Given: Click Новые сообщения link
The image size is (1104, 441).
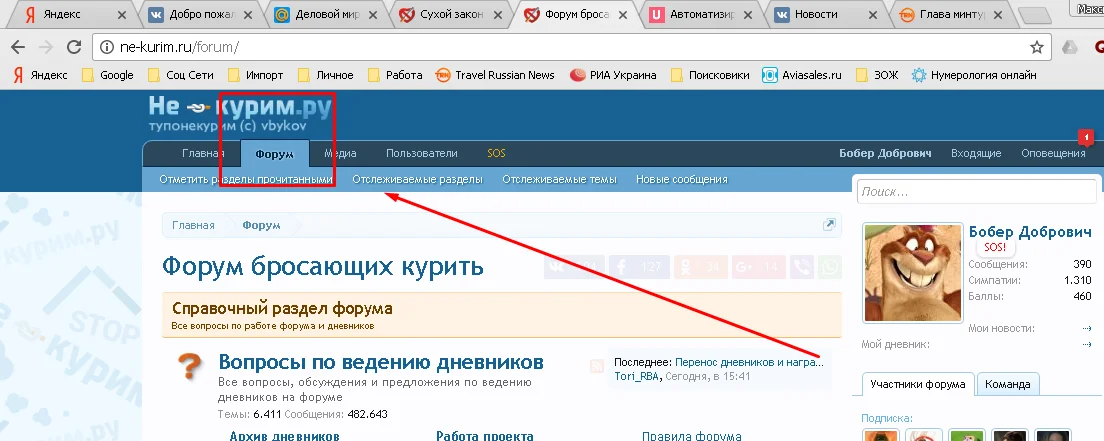Looking at the screenshot, I should (x=682, y=180).
